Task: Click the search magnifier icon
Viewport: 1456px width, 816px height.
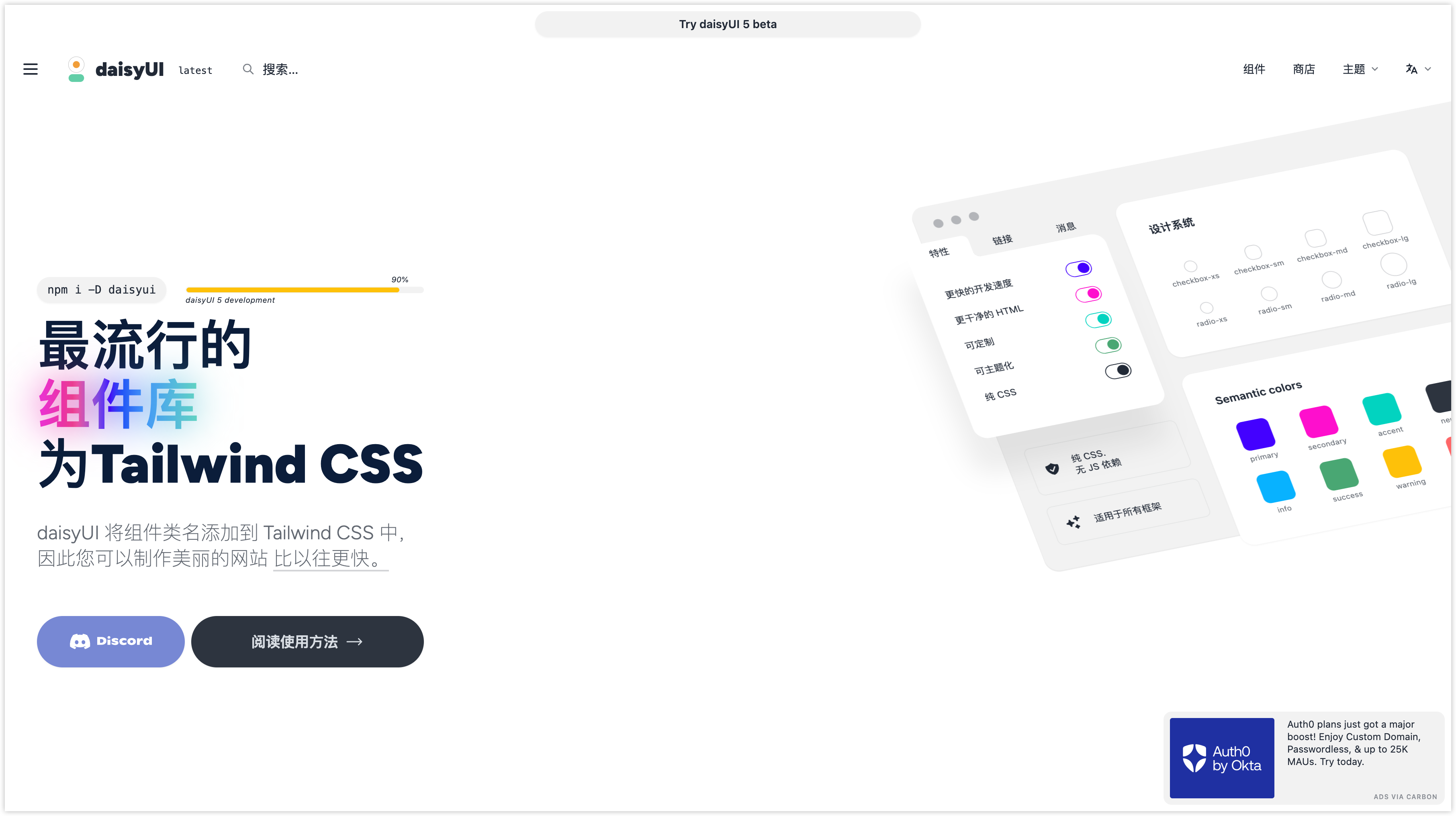Action: (x=247, y=69)
